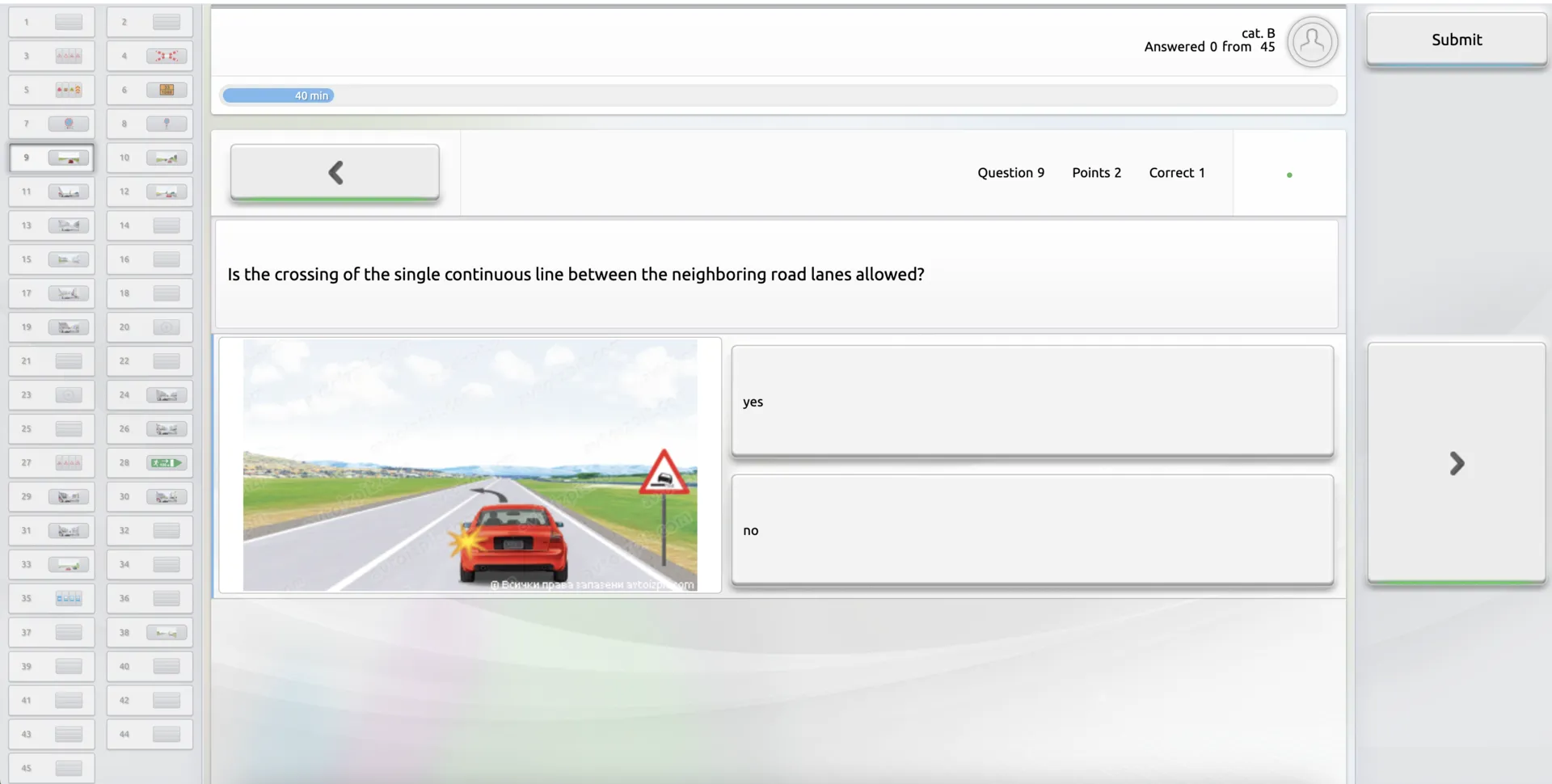The width and height of the screenshot is (1552, 784).
Task: Open question 35 with the traffic signals icon
Action: pos(69,598)
